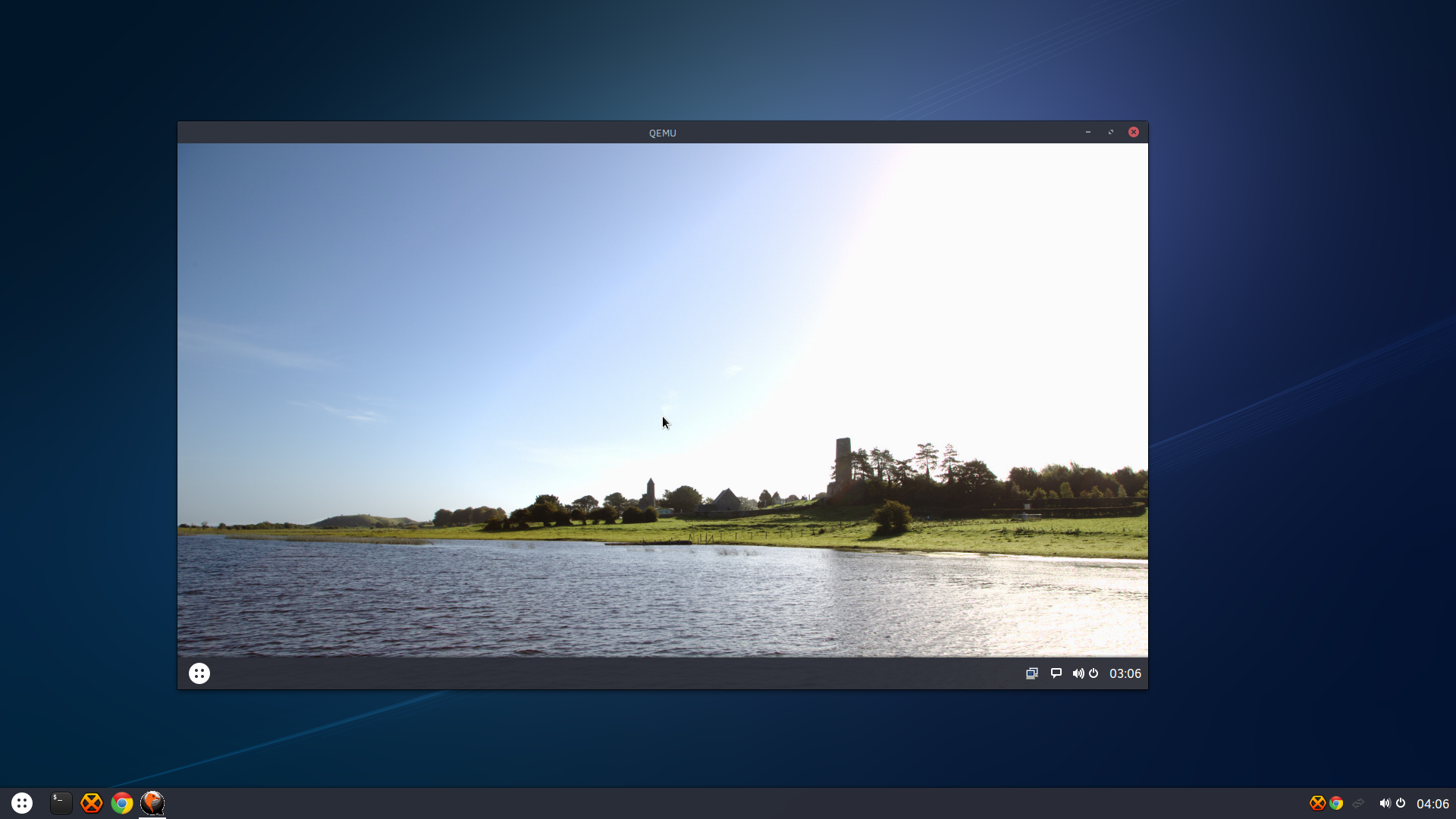Screen dimensions: 1456x819
Task: Select the running QEMU app on the taskbar
Action: click(x=152, y=803)
